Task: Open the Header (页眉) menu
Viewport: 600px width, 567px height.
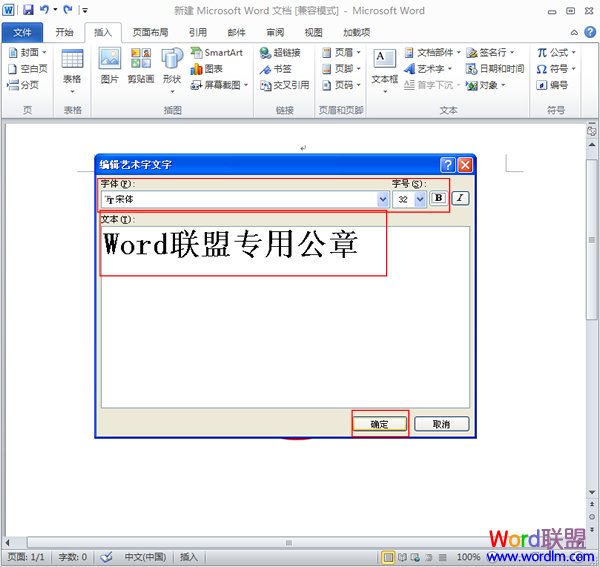Action: tap(341, 52)
